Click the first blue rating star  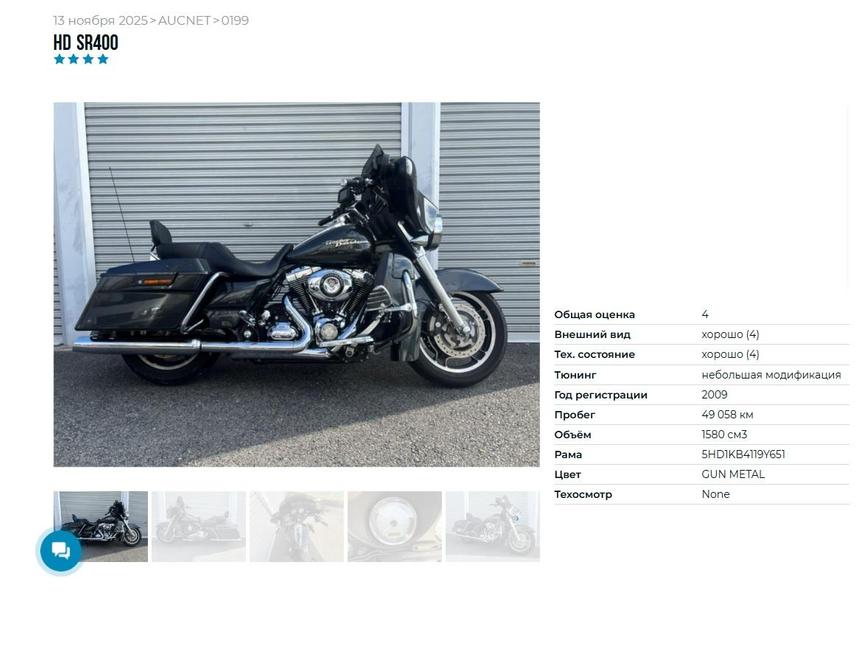pos(59,59)
